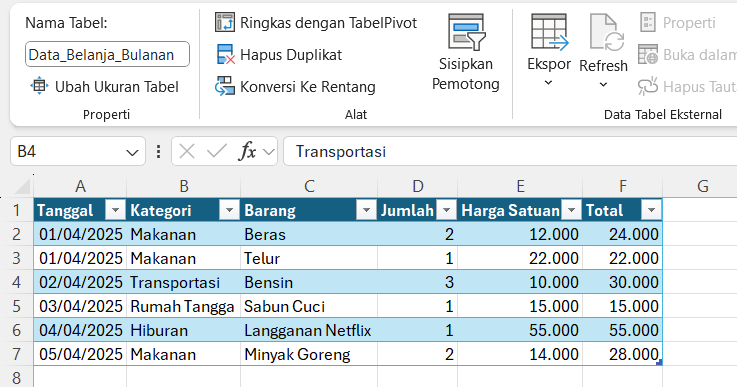The height and width of the screenshot is (387, 737).
Task: Click cell containing Langganan Netflix
Action: [x=309, y=330]
